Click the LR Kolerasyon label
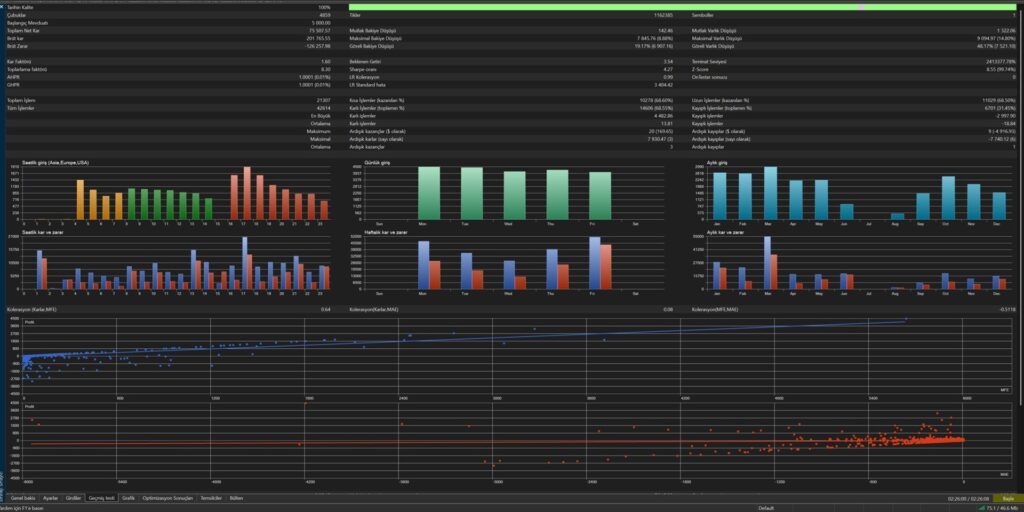 click(x=364, y=76)
